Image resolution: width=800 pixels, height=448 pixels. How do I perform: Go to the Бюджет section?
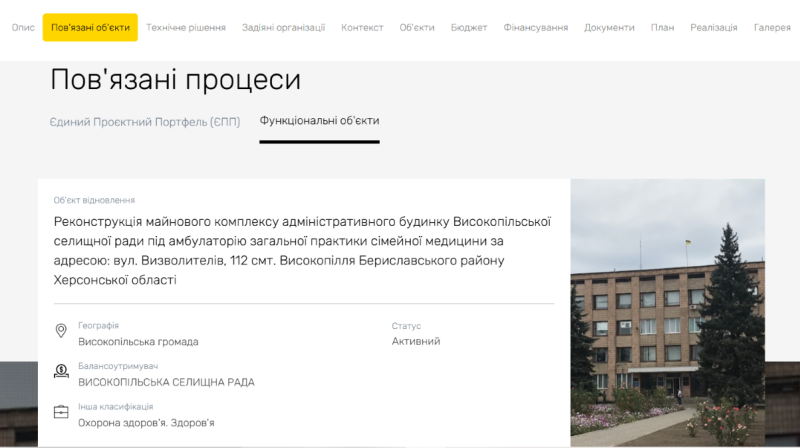point(469,28)
